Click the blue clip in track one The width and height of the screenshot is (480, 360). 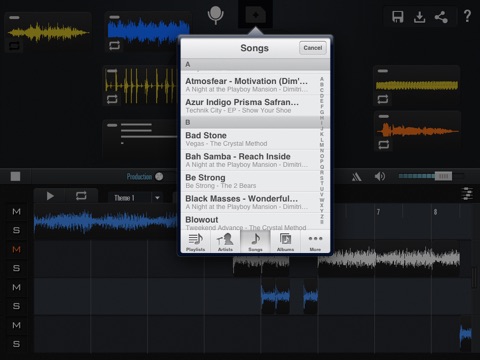click(x=106, y=221)
